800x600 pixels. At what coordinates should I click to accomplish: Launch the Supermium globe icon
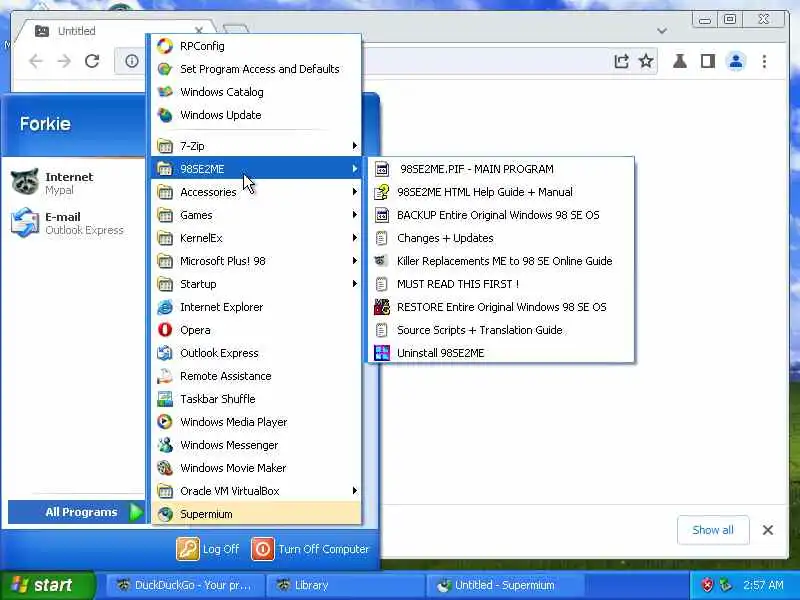point(165,514)
